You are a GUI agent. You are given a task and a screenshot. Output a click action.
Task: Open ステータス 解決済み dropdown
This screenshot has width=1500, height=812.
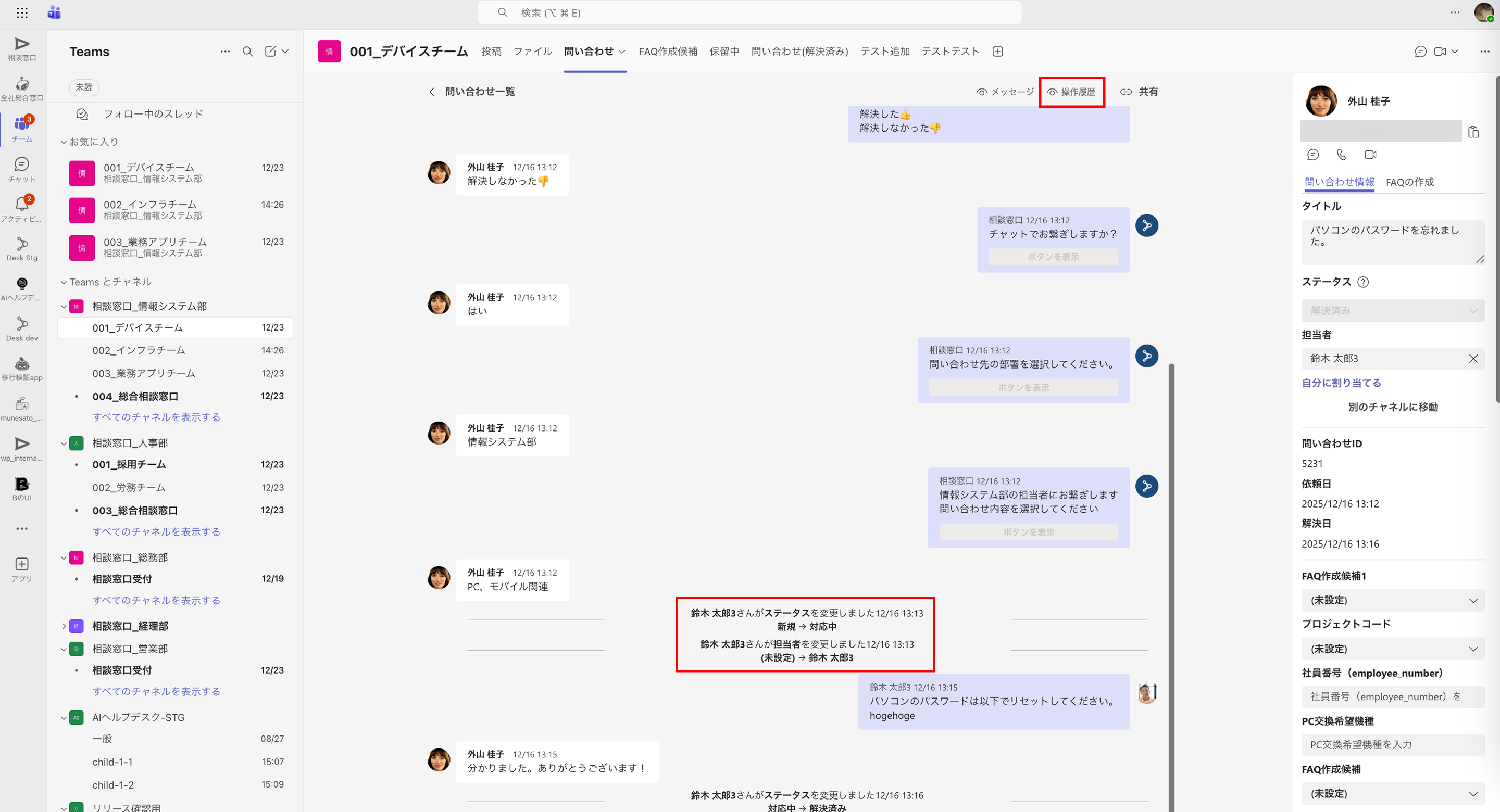click(x=1393, y=311)
